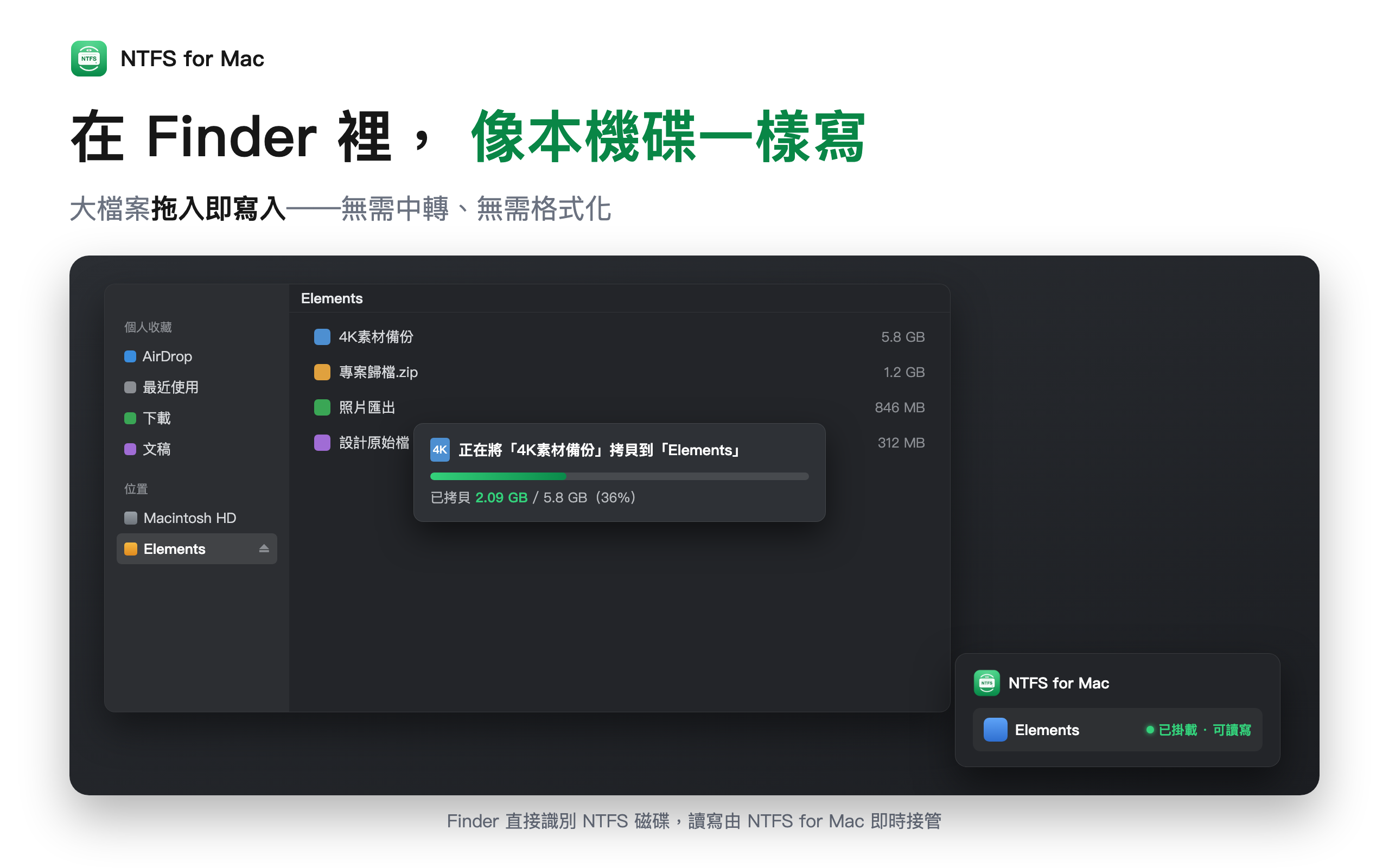Click the Macintosh HD disk icon

pyautogui.click(x=131, y=518)
